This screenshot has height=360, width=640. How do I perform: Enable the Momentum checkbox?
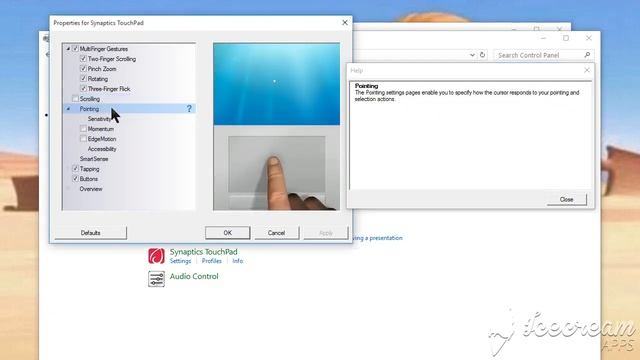coord(83,129)
